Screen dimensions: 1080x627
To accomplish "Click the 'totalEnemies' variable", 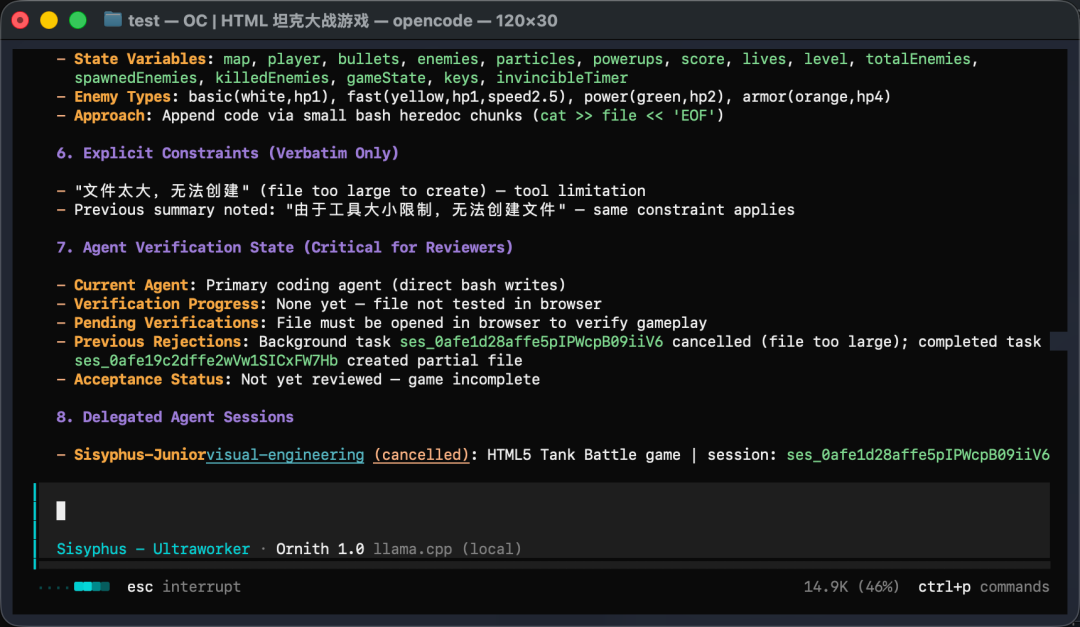I will pos(918,59).
